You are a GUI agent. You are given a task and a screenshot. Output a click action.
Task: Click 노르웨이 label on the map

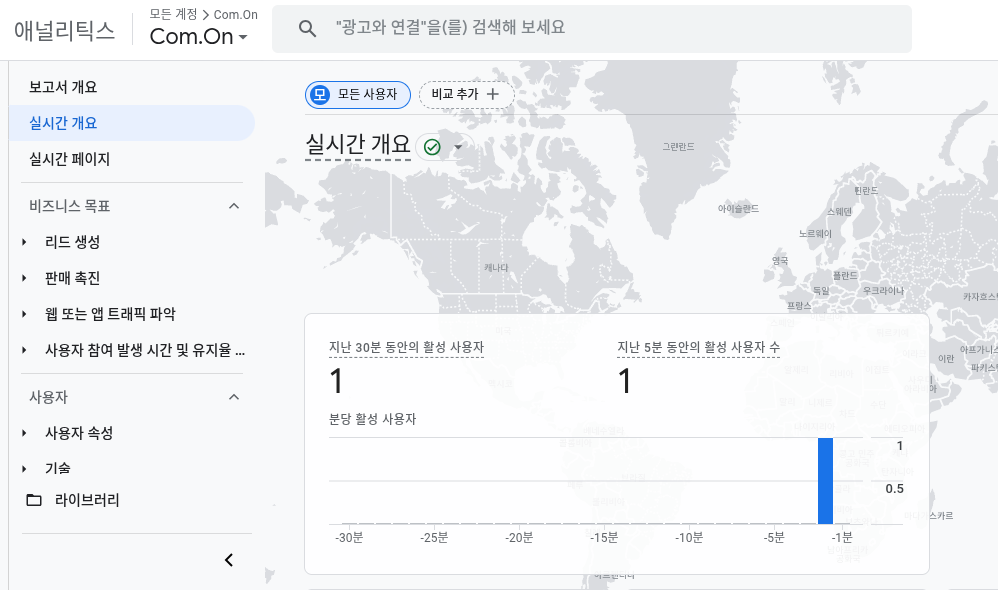pos(815,234)
